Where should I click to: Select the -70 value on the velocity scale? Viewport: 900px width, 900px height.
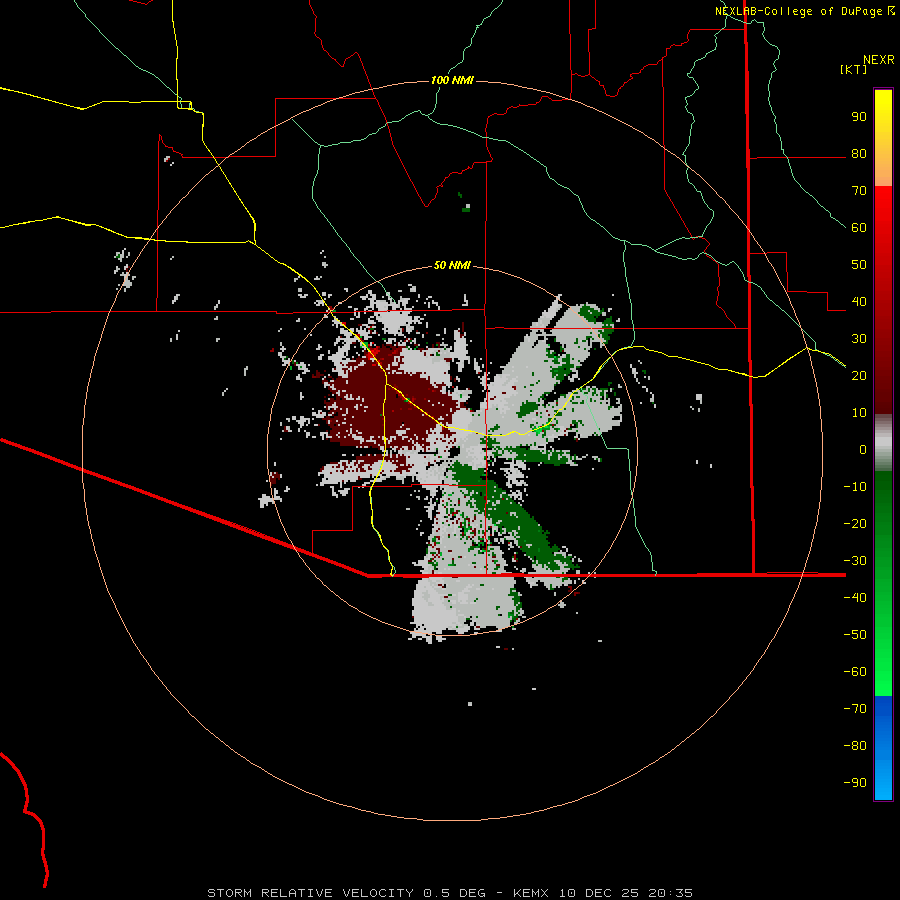coord(855,709)
